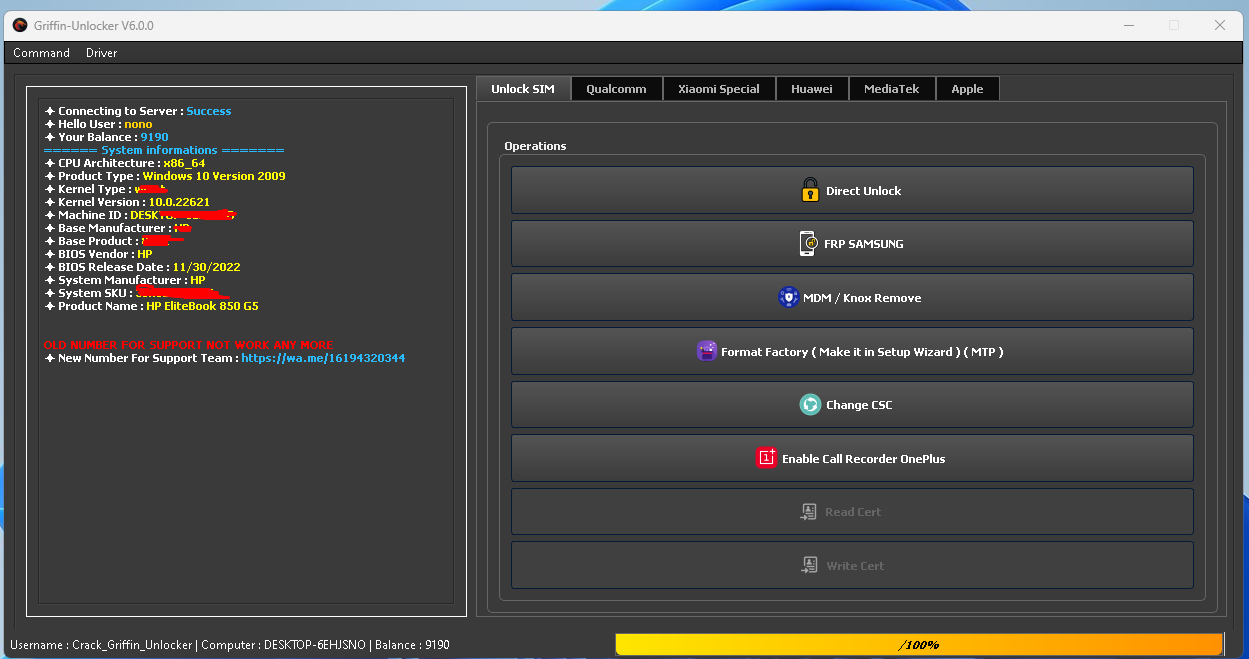Click the Read Cert certificate icon
This screenshot has width=1249, height=659.
click(810, 512)
